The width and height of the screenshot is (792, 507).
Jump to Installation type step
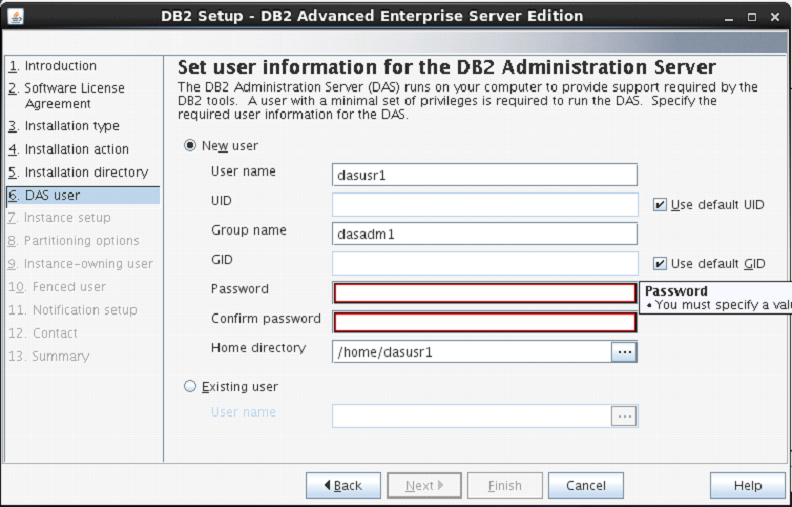tap(71, 126)
